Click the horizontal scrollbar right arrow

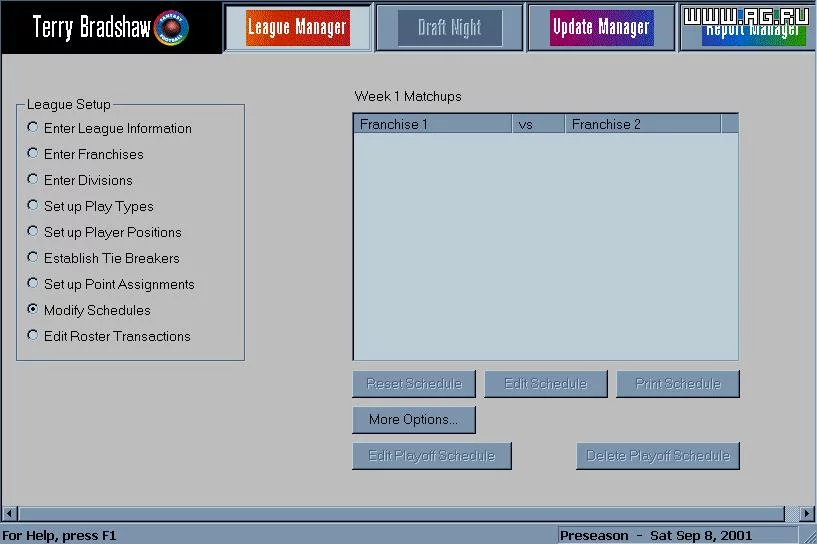click(x=807, y=514)
